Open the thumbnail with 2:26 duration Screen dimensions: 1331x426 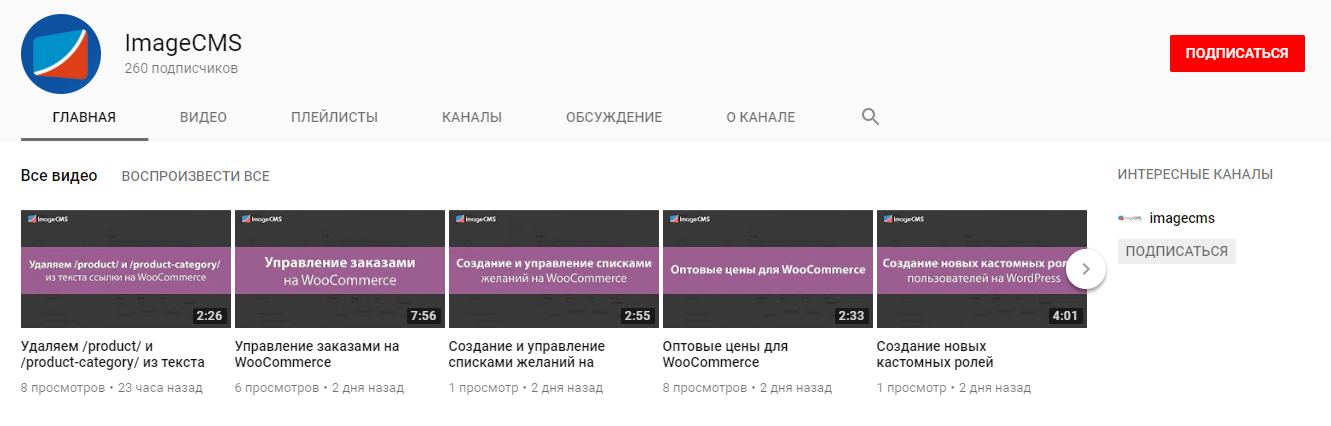click(x=126, y=269)
